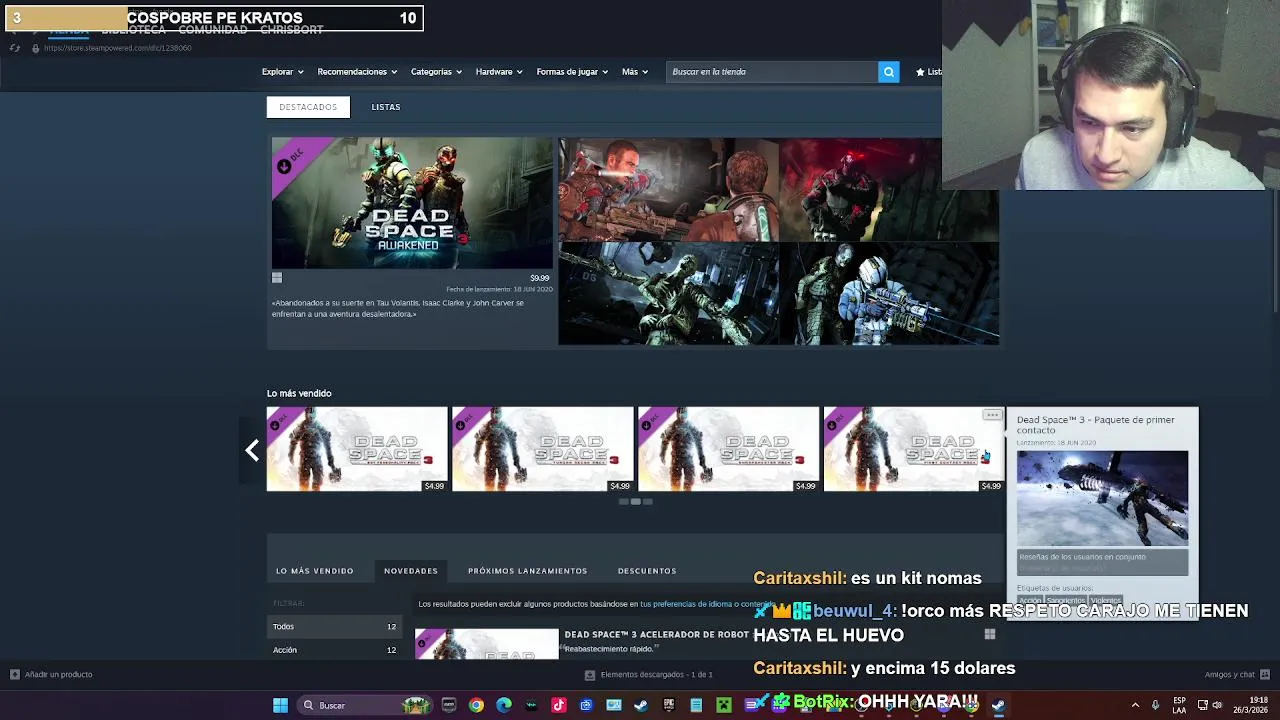
Task: Expand the Recomendaciones dropdown
Action: click(x=357, y=72)
